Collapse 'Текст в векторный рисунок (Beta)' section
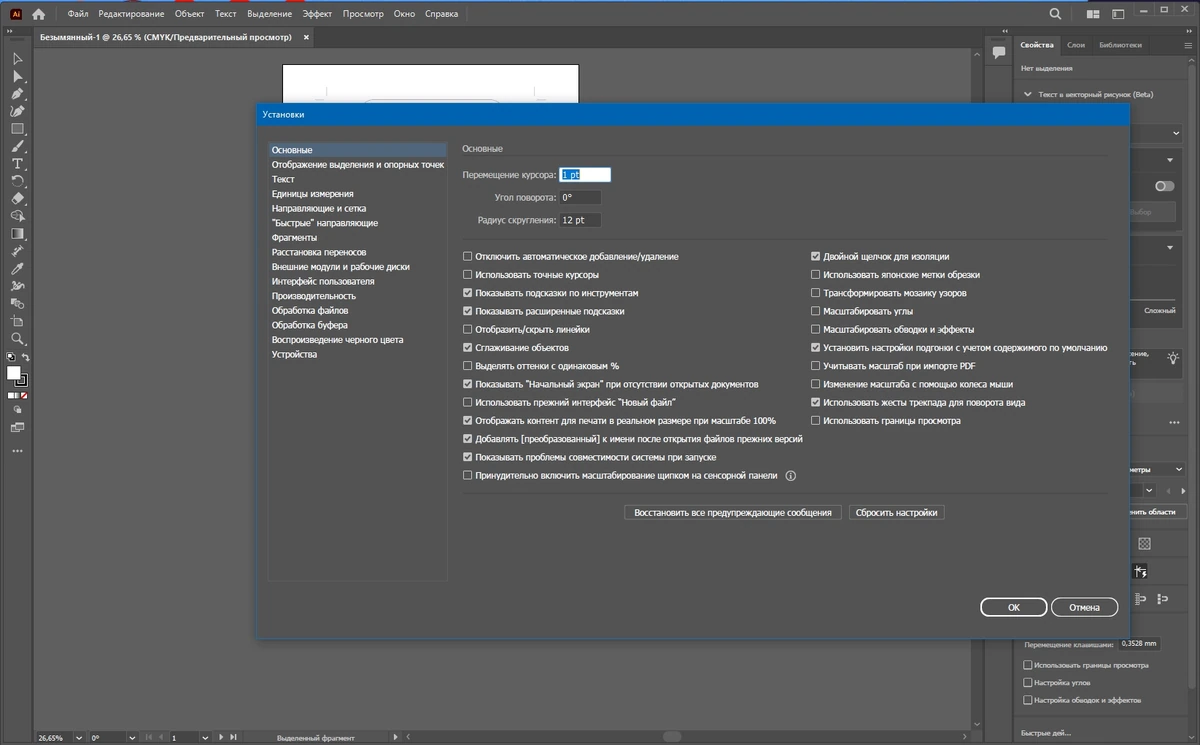This screenshot has height=745, width=1200. (x=1028, y=95)
